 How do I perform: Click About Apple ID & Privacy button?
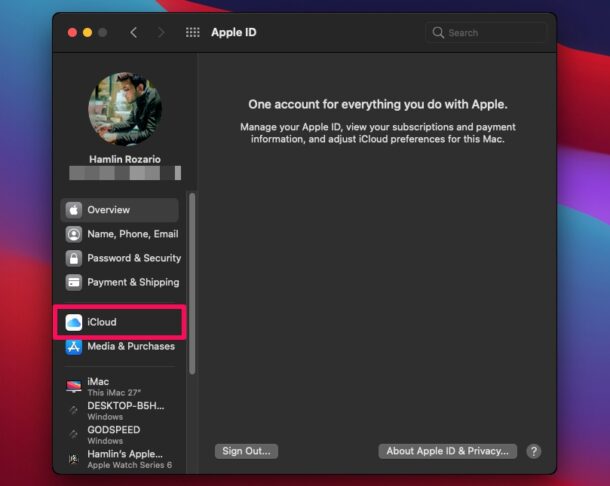point(447,451)
